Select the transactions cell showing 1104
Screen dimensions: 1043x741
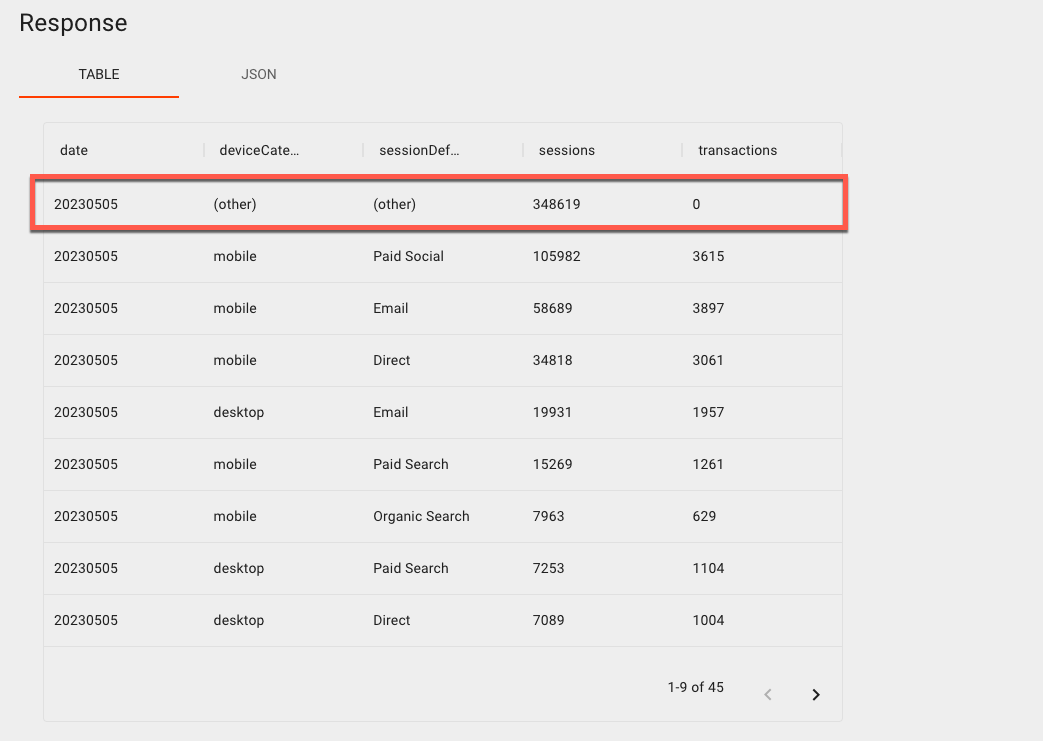[x=708, y=568]
